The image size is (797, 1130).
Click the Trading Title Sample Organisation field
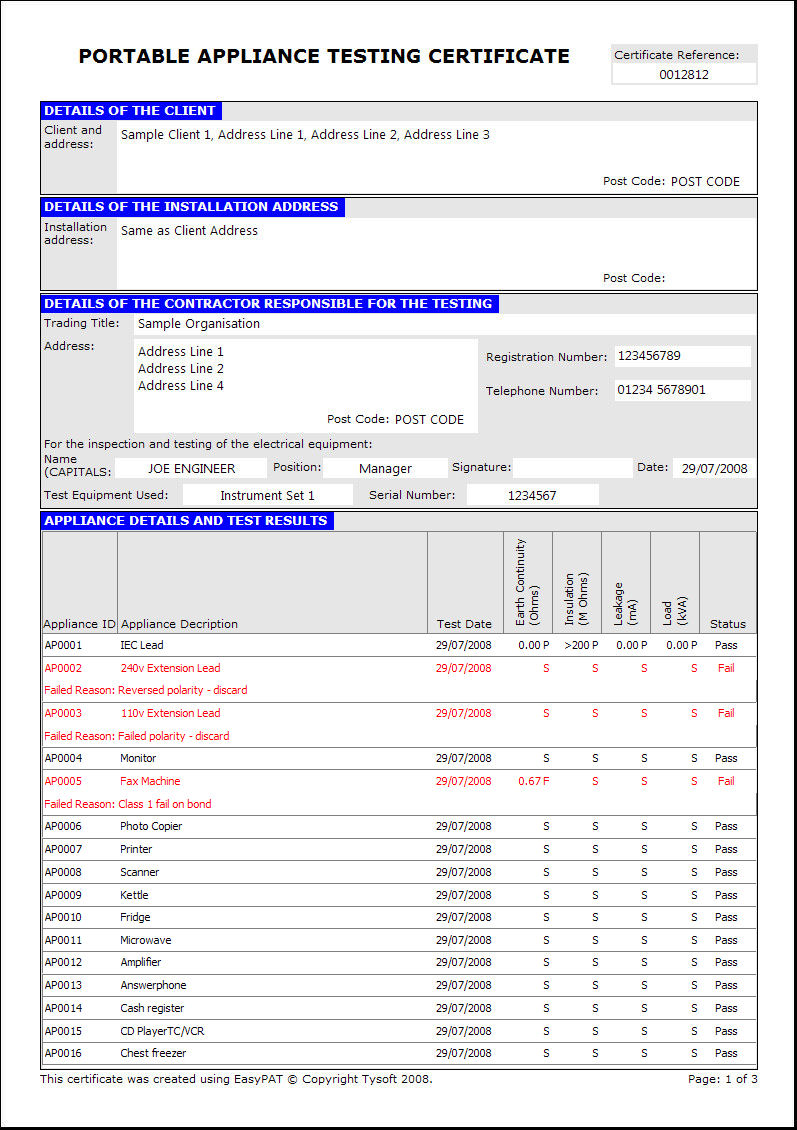[445, 324]
